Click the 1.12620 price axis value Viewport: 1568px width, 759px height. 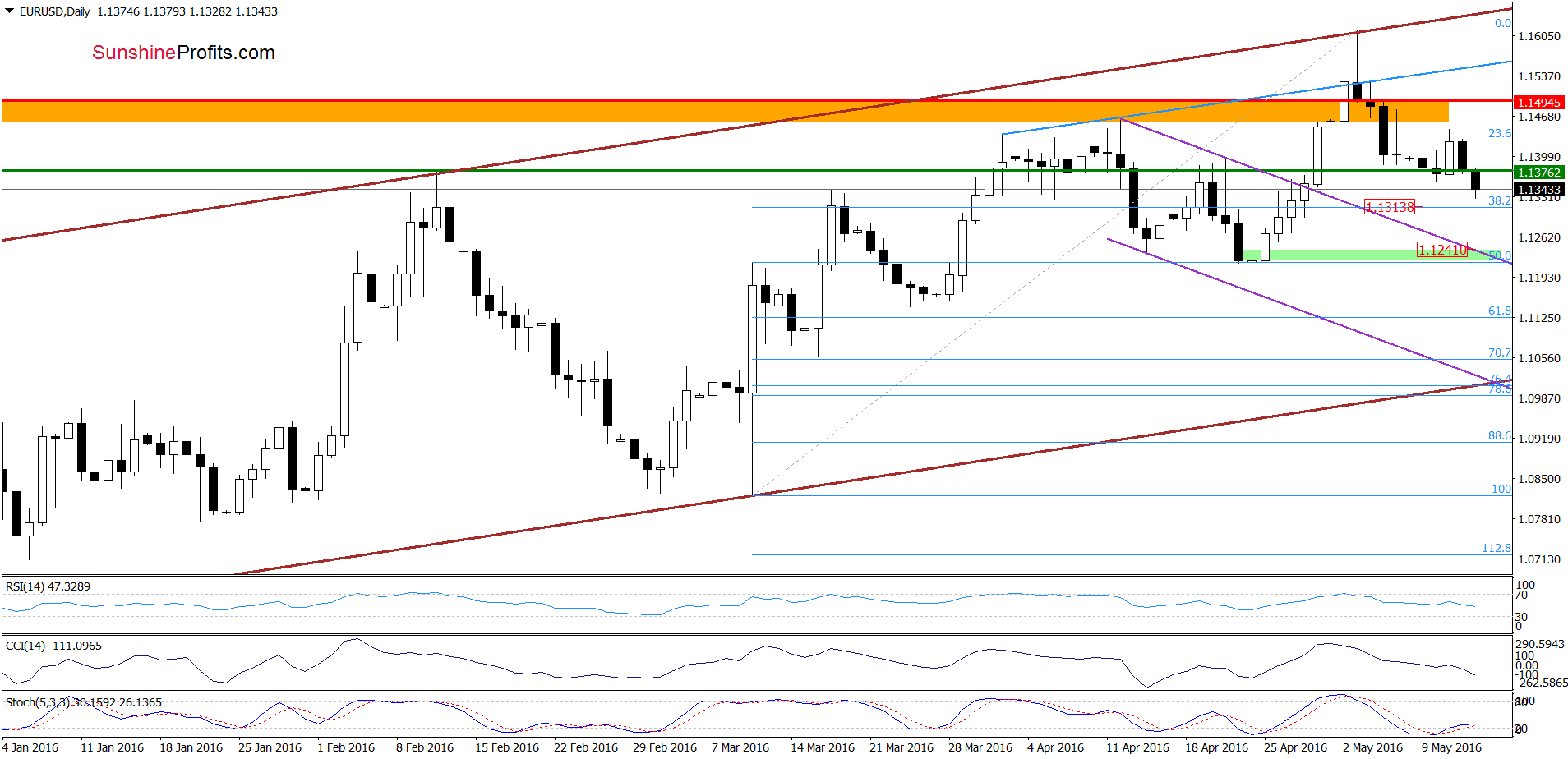tap(1538, 237)
